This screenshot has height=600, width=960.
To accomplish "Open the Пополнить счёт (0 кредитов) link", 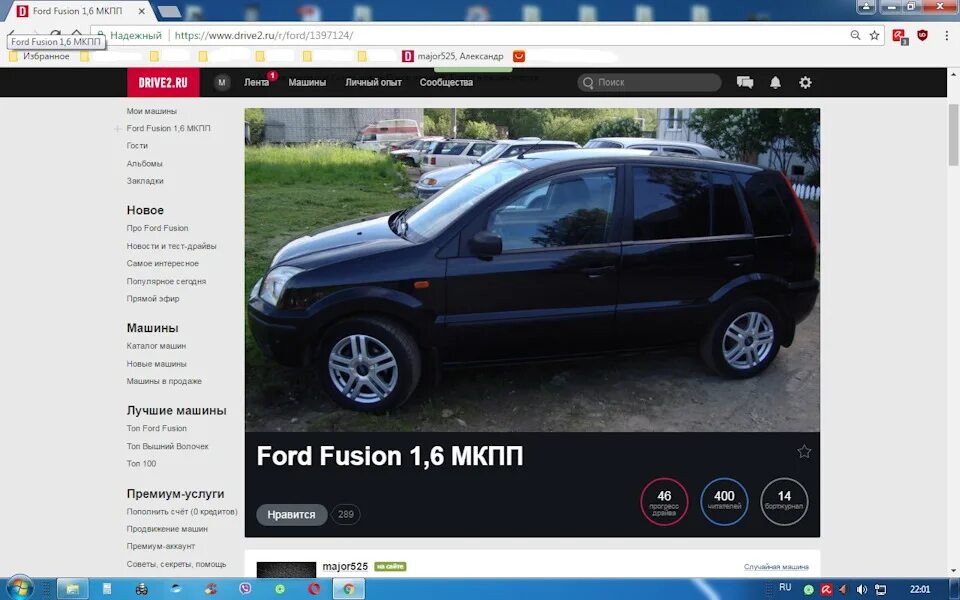I will click(x=182, y=511).
